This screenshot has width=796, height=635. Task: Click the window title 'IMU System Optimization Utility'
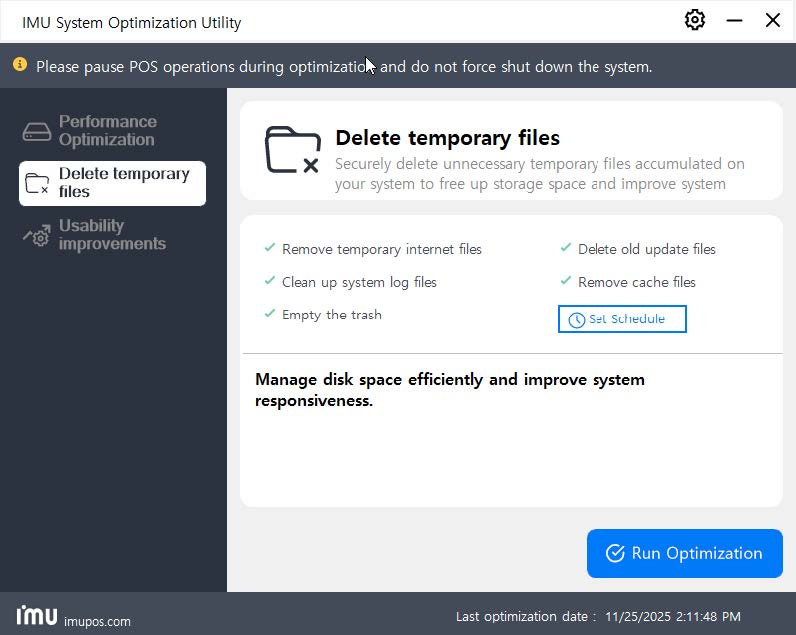click(x=131, y=23)
